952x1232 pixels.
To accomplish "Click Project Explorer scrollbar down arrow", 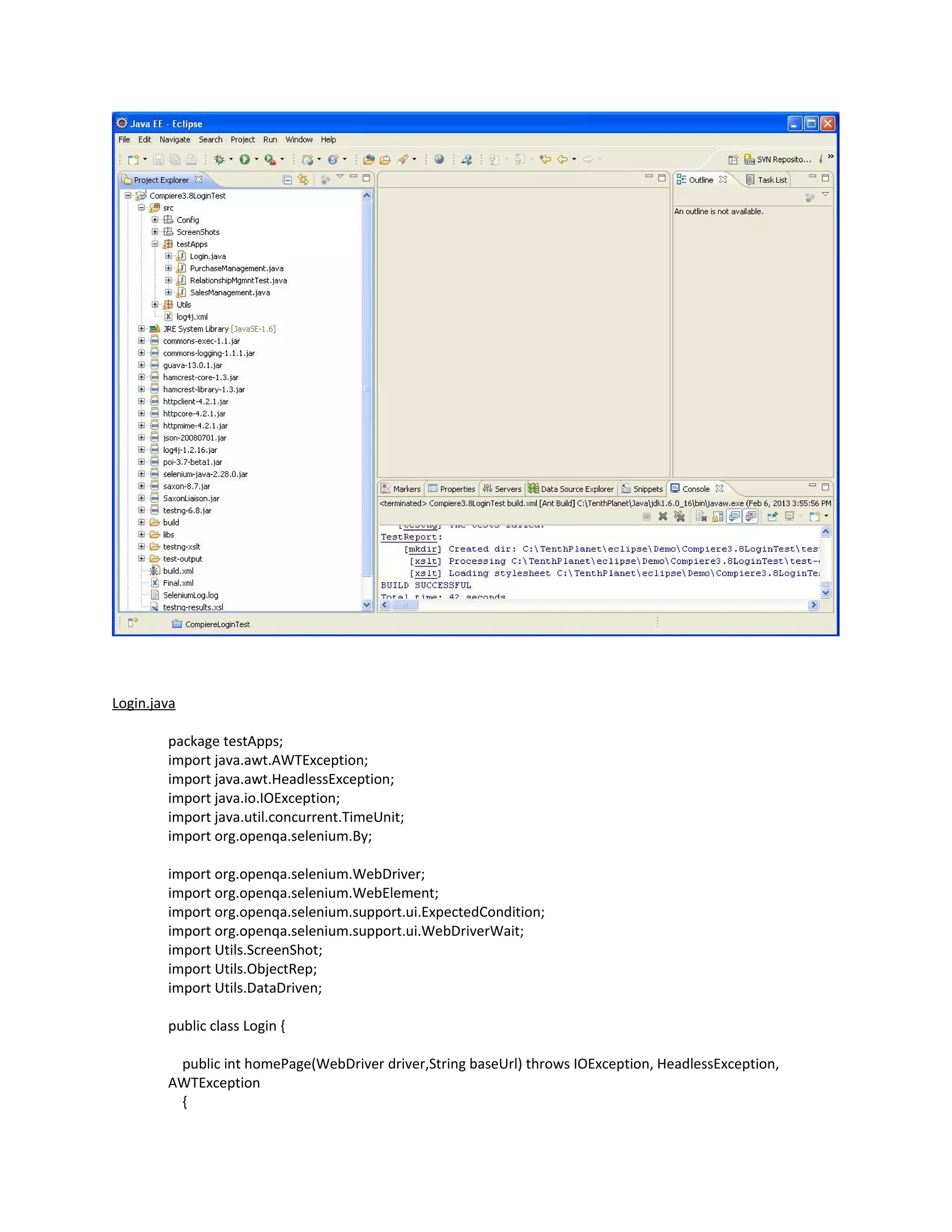I will [367, 605].
